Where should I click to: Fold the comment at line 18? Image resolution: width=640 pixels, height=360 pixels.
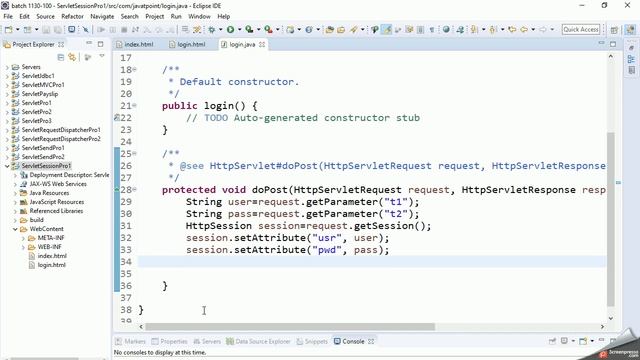134,69
